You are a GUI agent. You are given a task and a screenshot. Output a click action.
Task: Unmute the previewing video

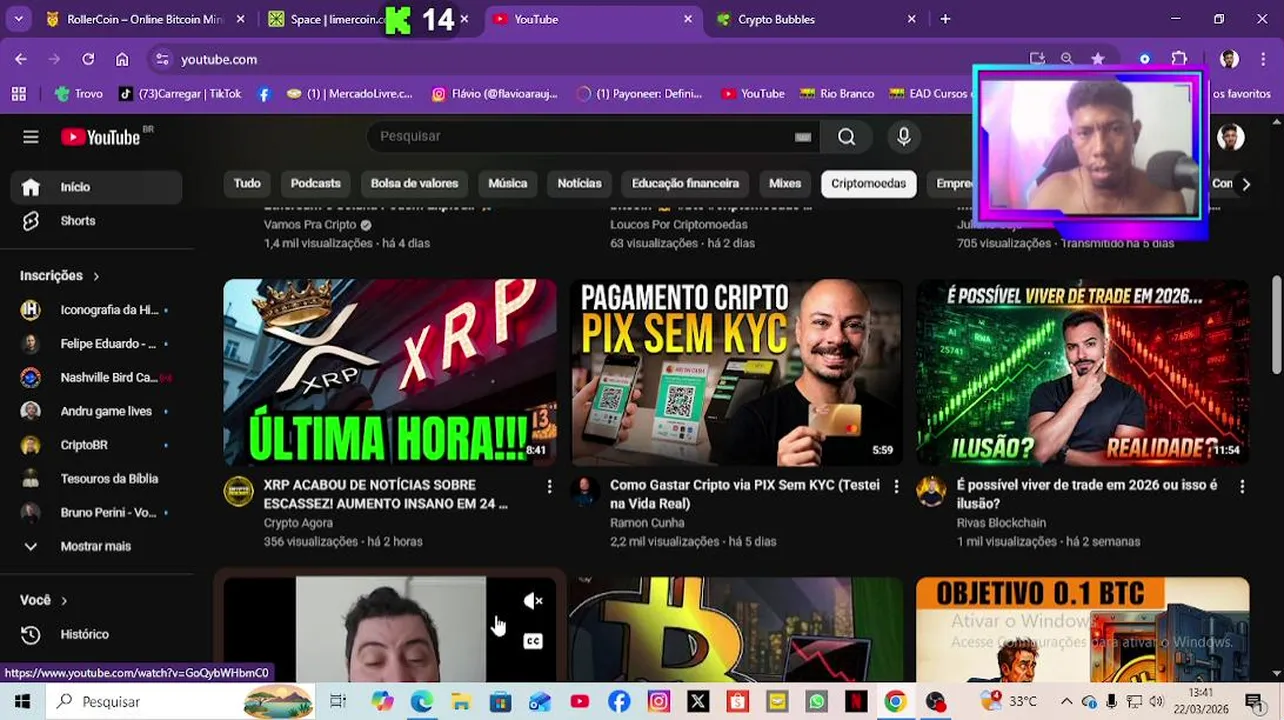click(x=533, y=601)
